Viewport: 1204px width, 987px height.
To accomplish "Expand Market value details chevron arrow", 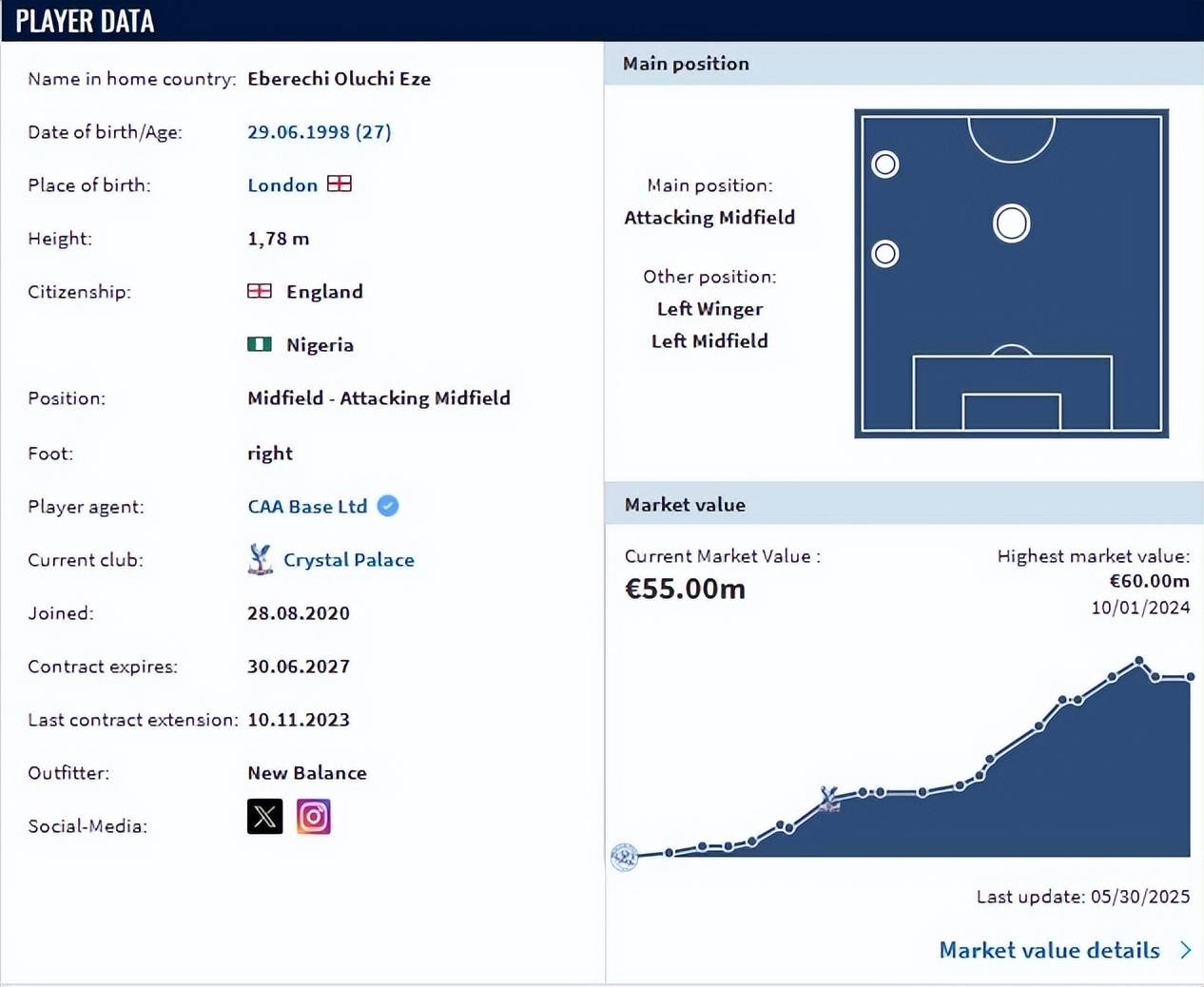I will 1185,950.
